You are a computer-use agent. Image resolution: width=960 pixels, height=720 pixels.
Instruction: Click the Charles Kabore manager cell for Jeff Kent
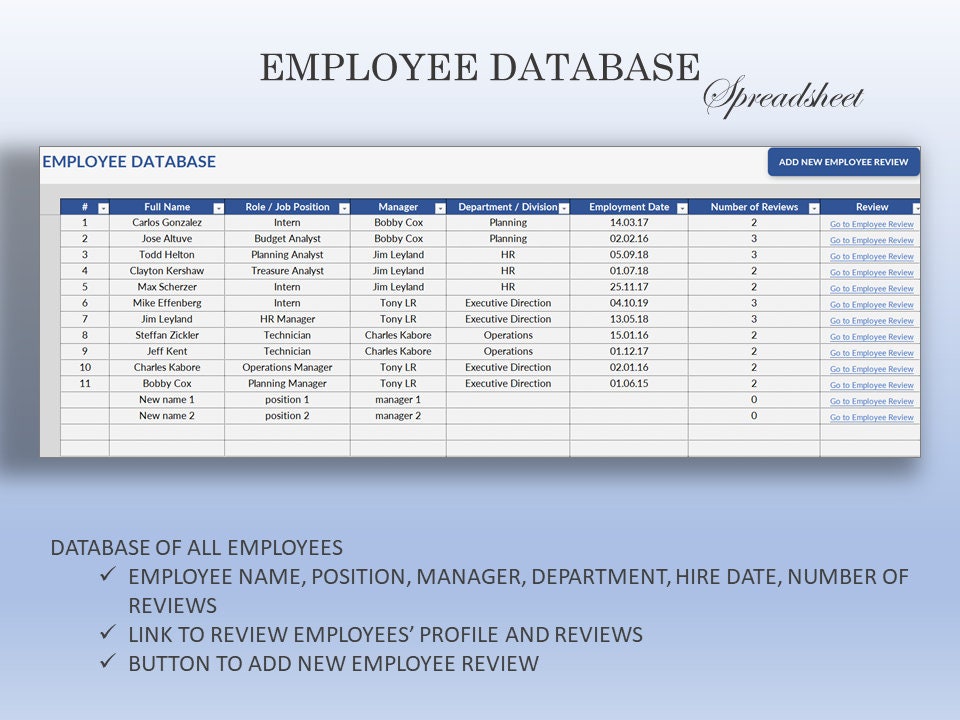click(x=398, y=351)
